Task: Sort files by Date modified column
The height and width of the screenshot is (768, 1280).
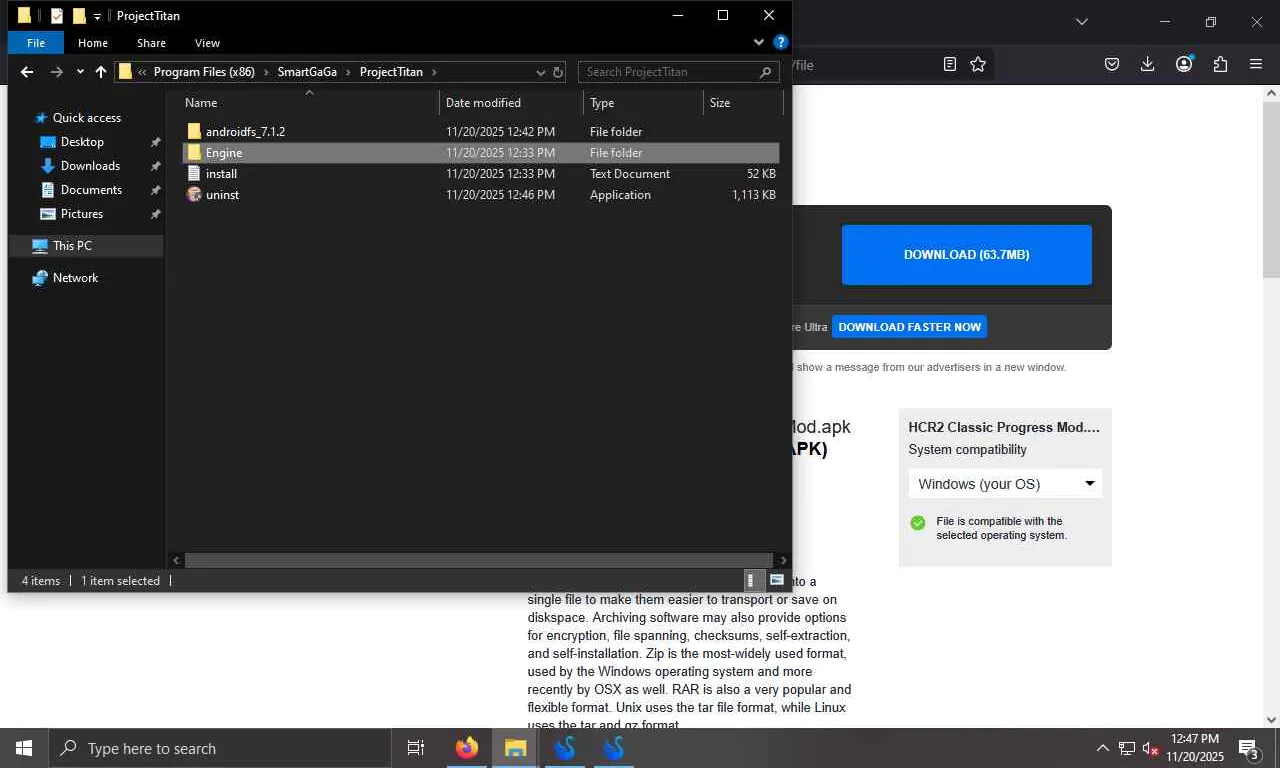Action: click(x=511, y=103)
